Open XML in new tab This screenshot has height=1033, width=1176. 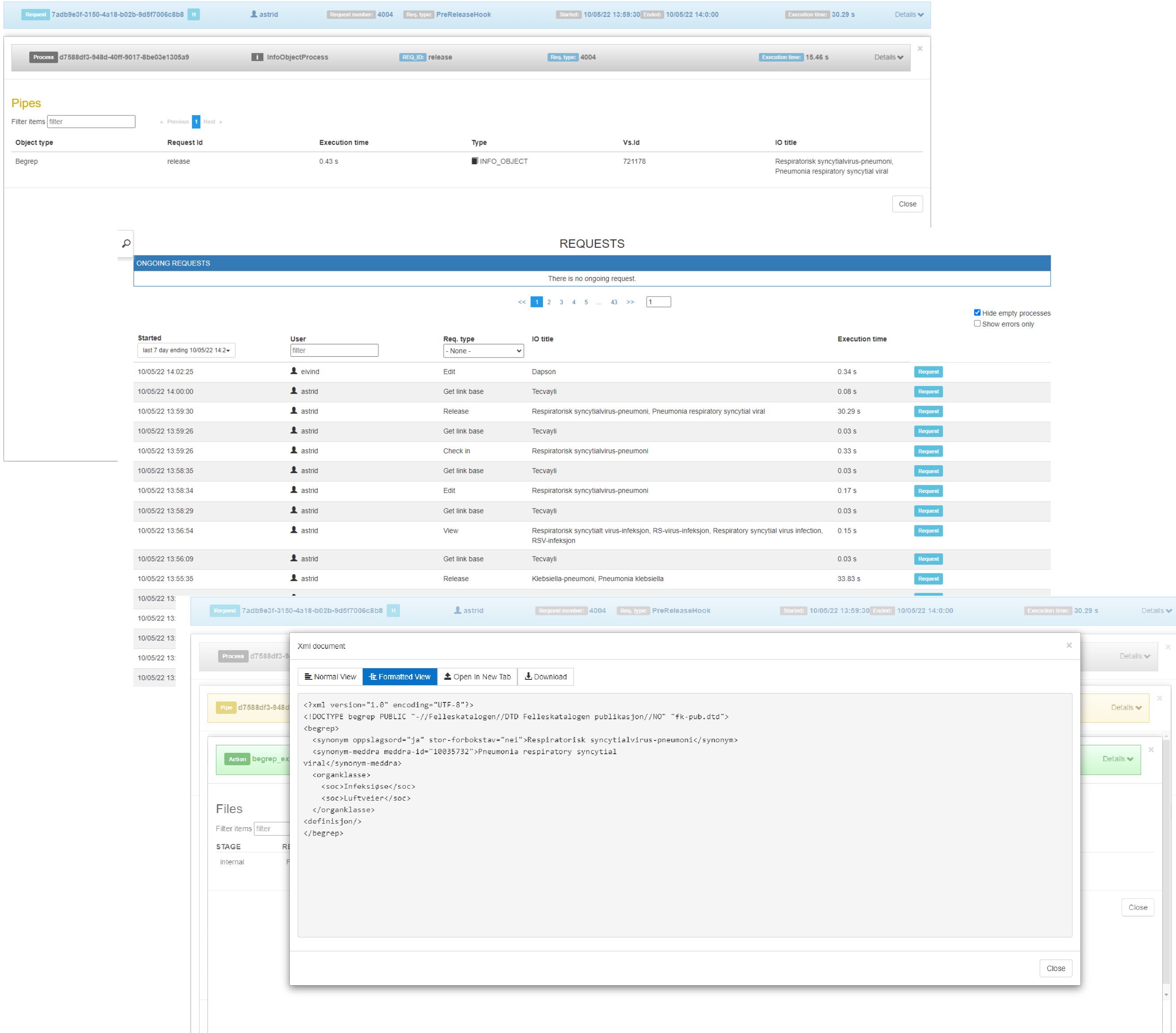click(x=477, y=677)
